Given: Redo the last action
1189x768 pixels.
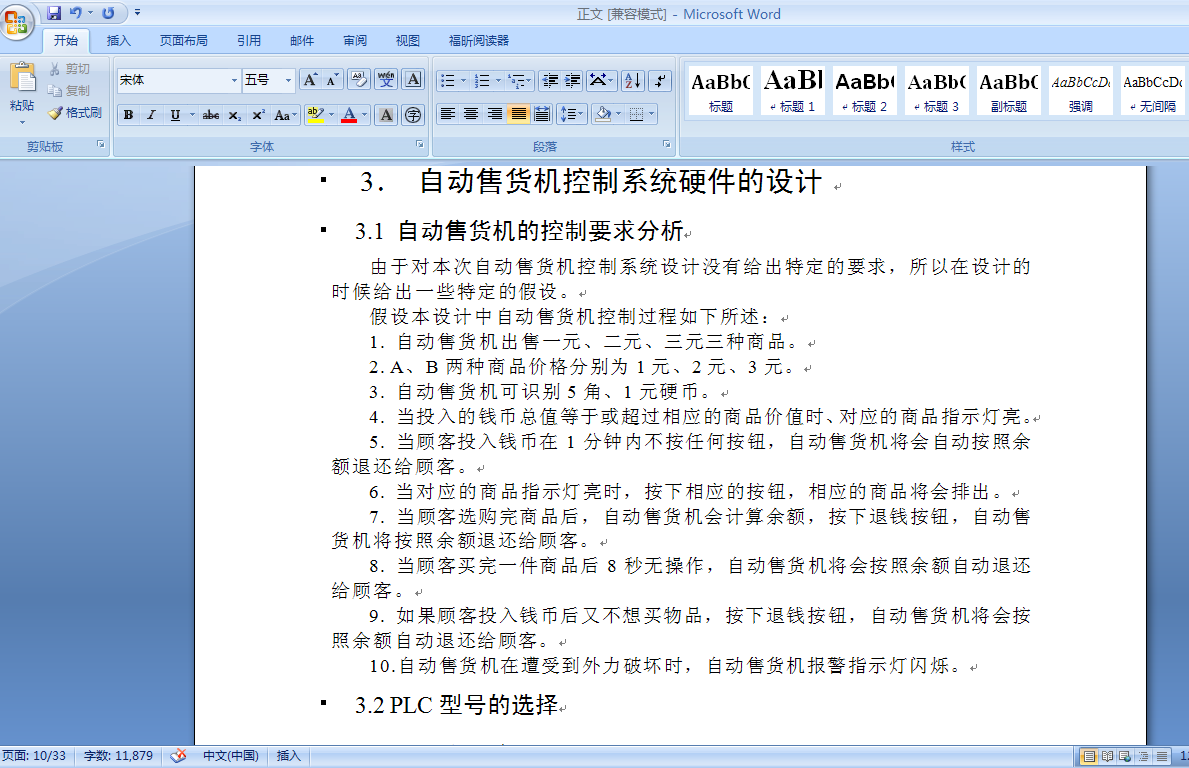Looking at the screenshot, I should pos(108,12).
